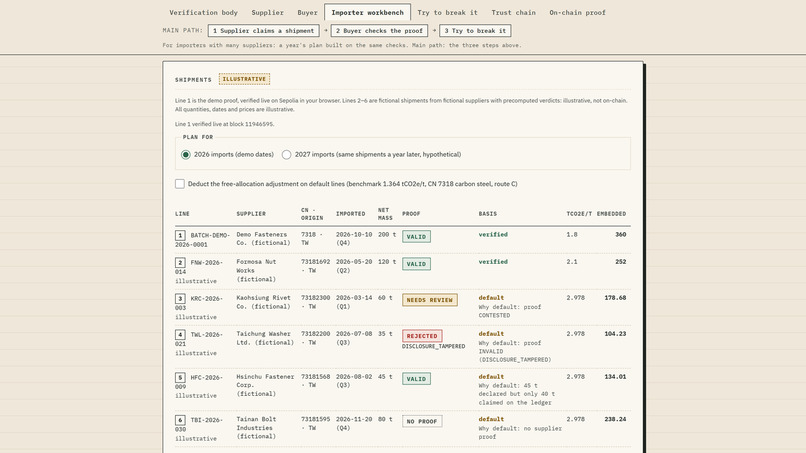Go to the Try to break it tab
The height and width of the screenshot is (453, 806).
click(447, 12)
